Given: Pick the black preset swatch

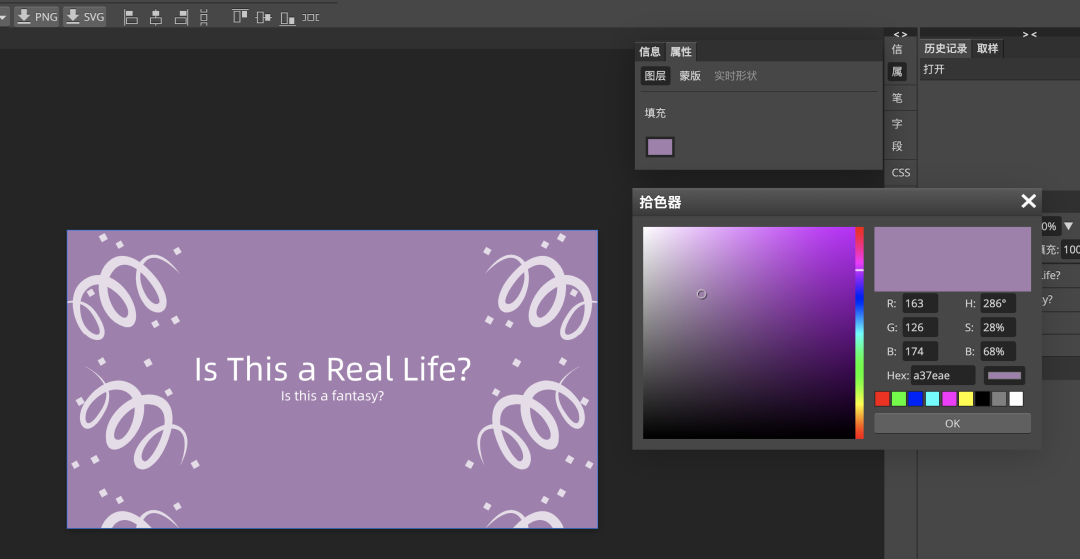Looking at the screenshot, I should [982, 399].
